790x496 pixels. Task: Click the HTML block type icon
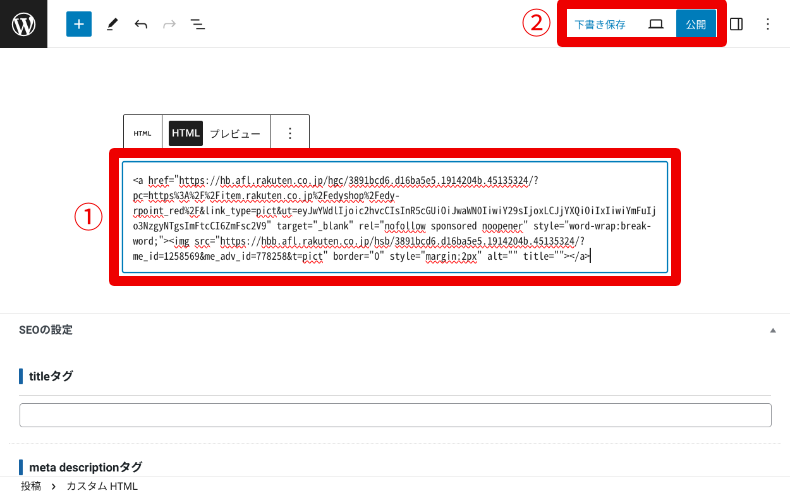pyautogui.click(x=143, y=133)
